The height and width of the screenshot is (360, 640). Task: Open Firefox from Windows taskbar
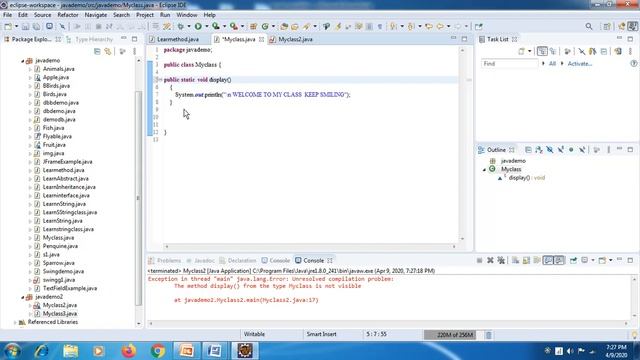[128, 351]
